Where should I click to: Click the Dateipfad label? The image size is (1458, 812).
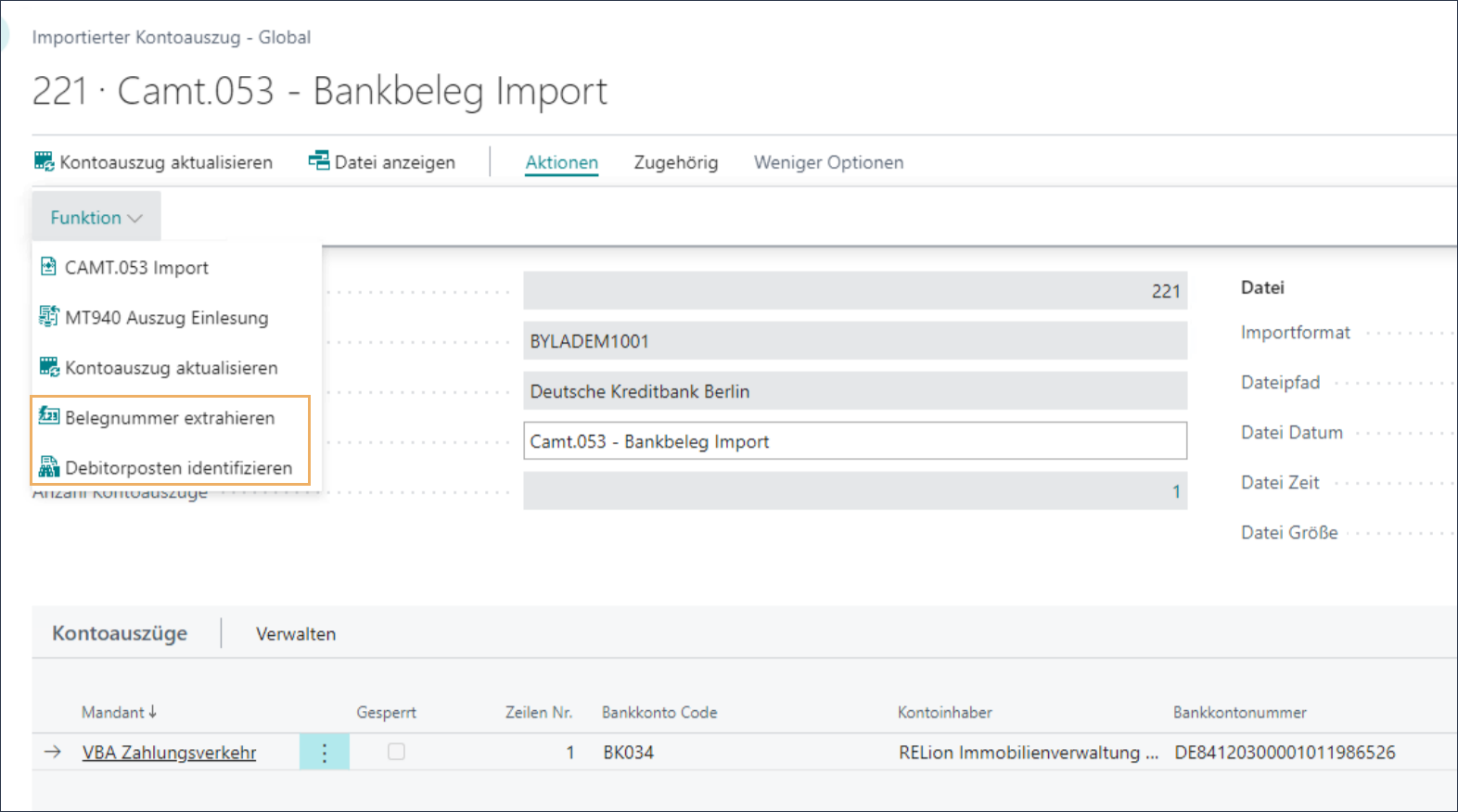1281,383
